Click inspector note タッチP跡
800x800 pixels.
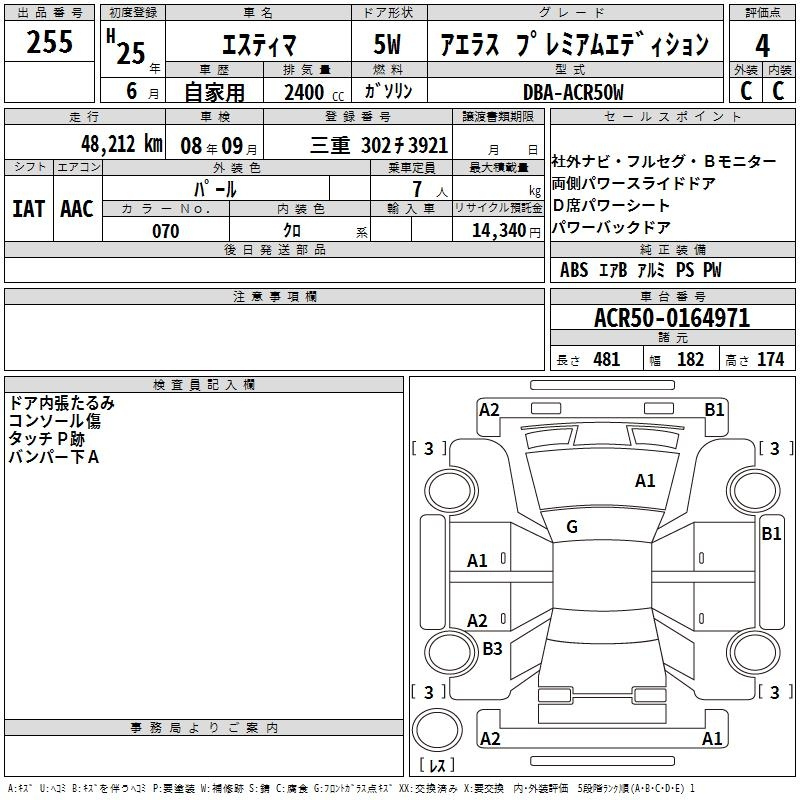(x=46, y=439)
